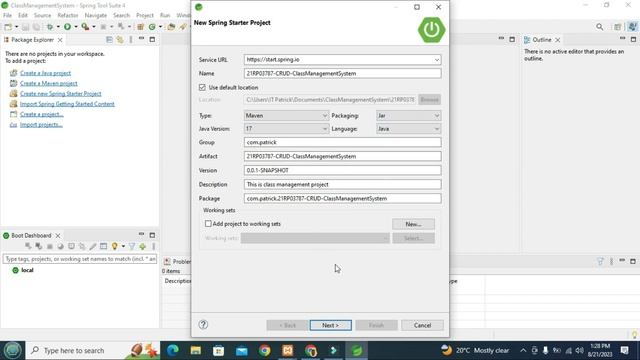Select the local node in Boot Dashboard
This screenshot has height=360, width=640.
point(27,270)
